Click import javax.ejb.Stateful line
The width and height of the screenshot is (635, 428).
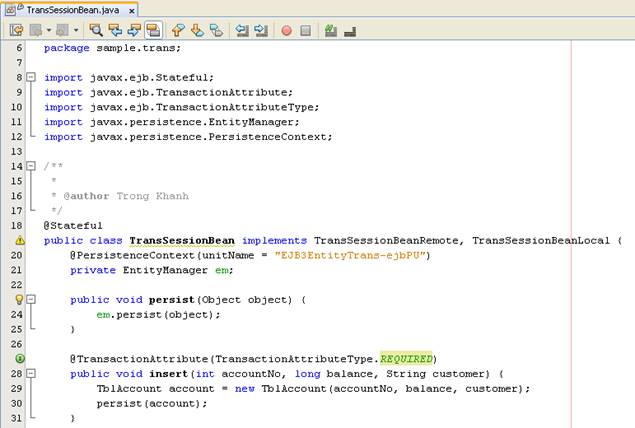(129, 77)
